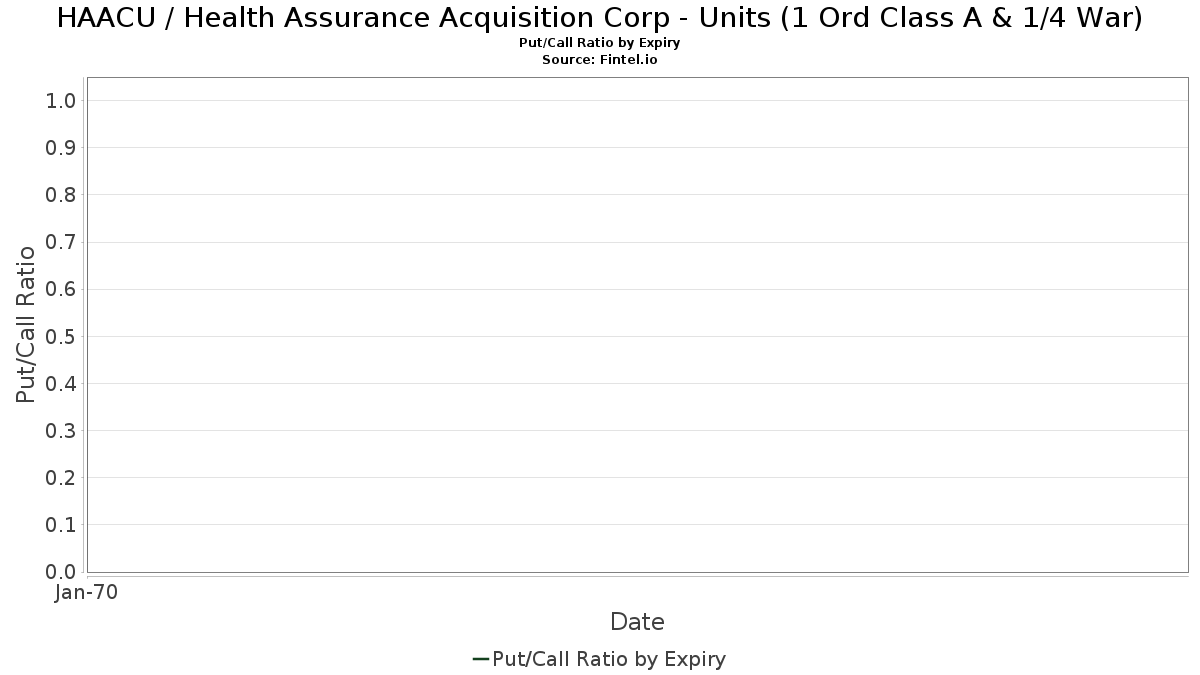The height and width of the screenshot is (675, 1200).
Task: Click the 0.7 y-axis tick label
Action: click(61, 242)
